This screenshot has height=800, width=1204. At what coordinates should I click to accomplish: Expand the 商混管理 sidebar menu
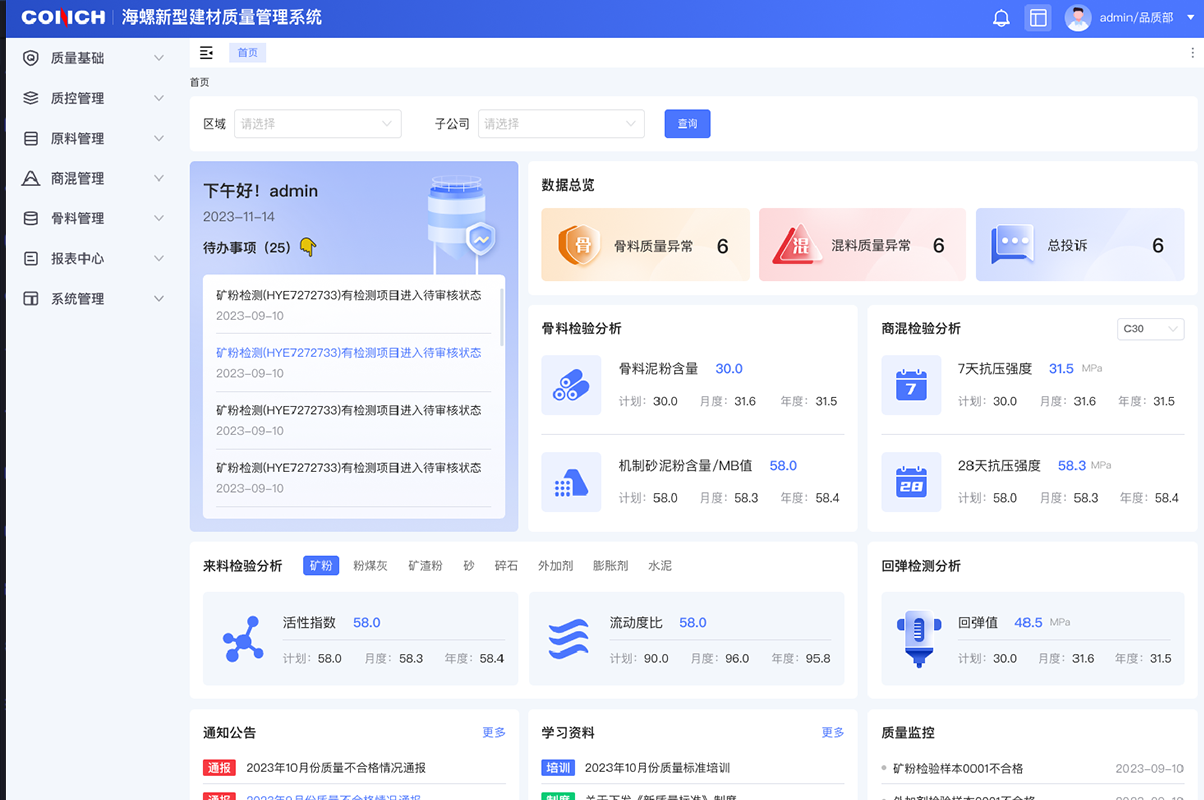click(94, 178)
